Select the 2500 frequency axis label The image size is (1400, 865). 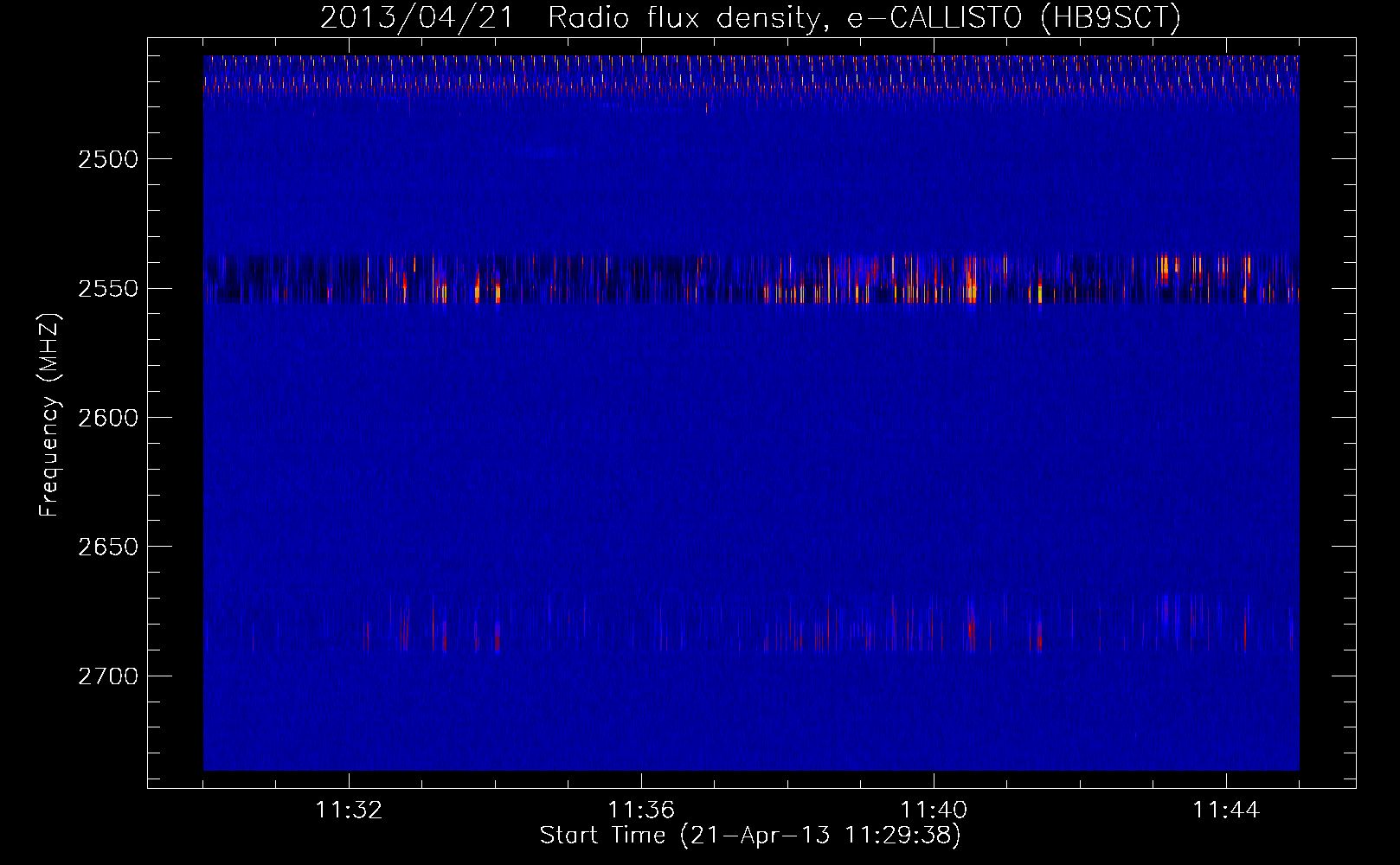108,159
